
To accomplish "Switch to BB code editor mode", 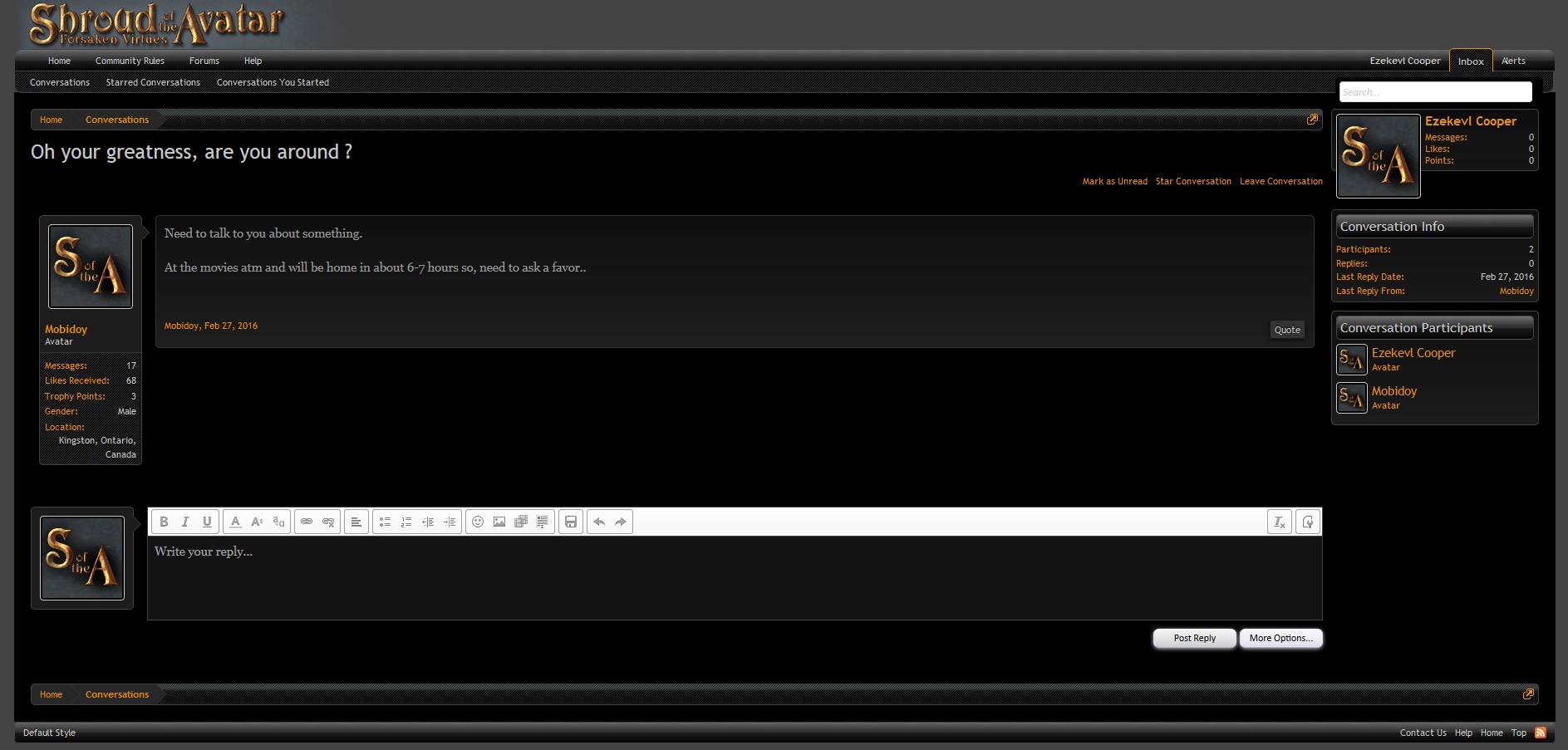I will [x=1308, y=522].
